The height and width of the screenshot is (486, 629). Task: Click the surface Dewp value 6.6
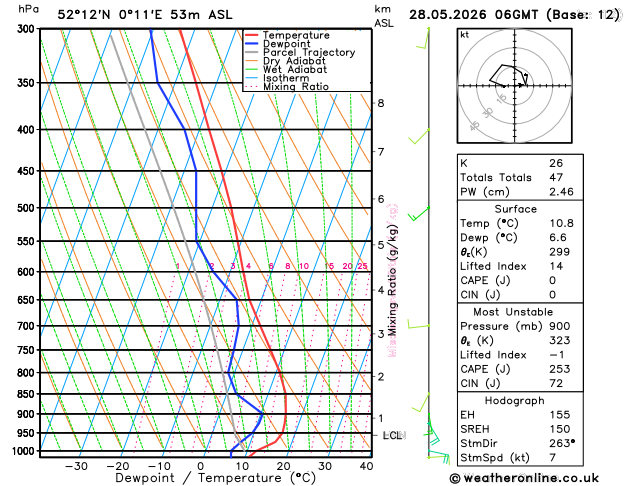[558, 238]
